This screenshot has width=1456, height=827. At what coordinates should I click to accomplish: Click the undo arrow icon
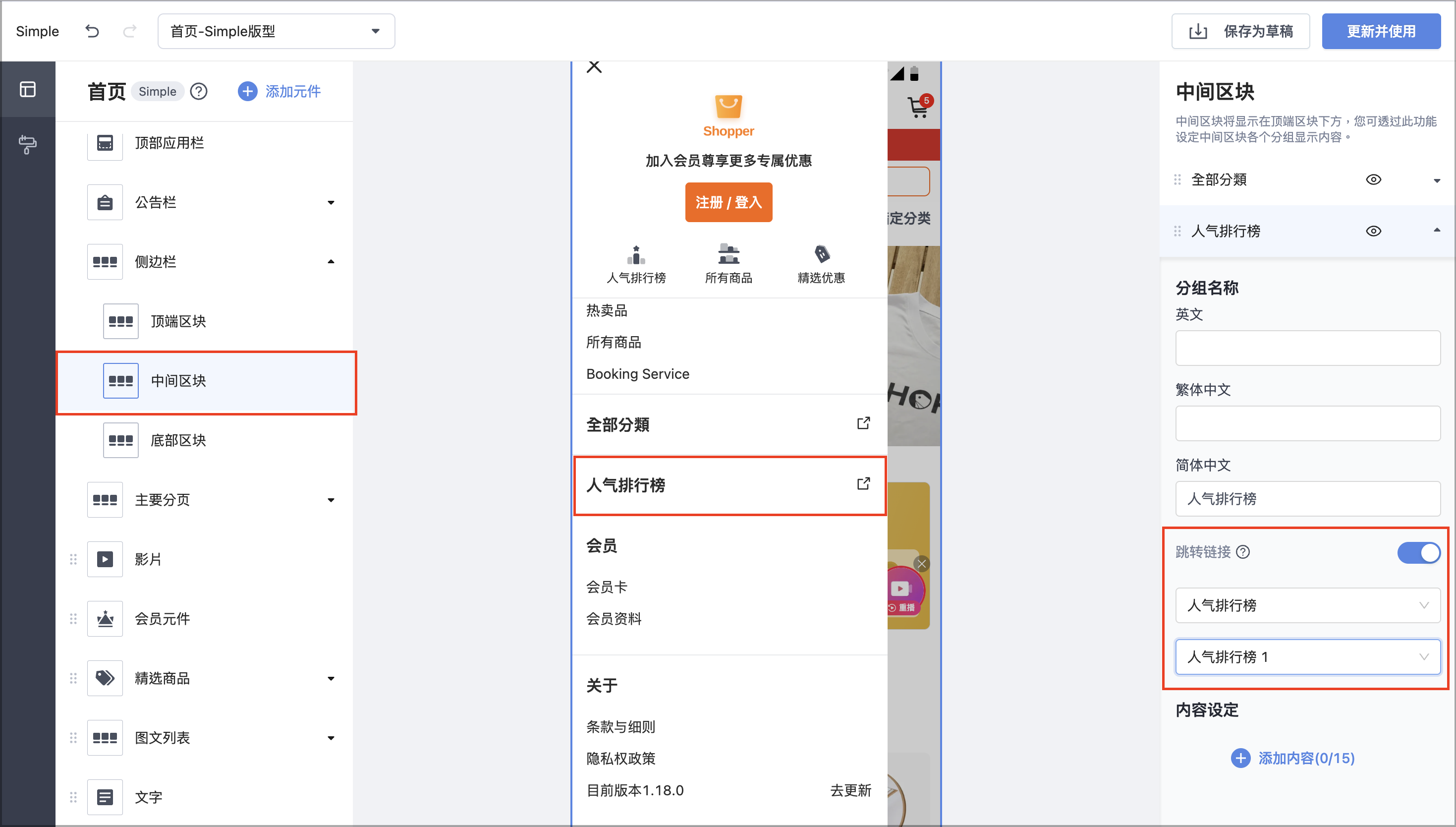[x=92, y=31]
